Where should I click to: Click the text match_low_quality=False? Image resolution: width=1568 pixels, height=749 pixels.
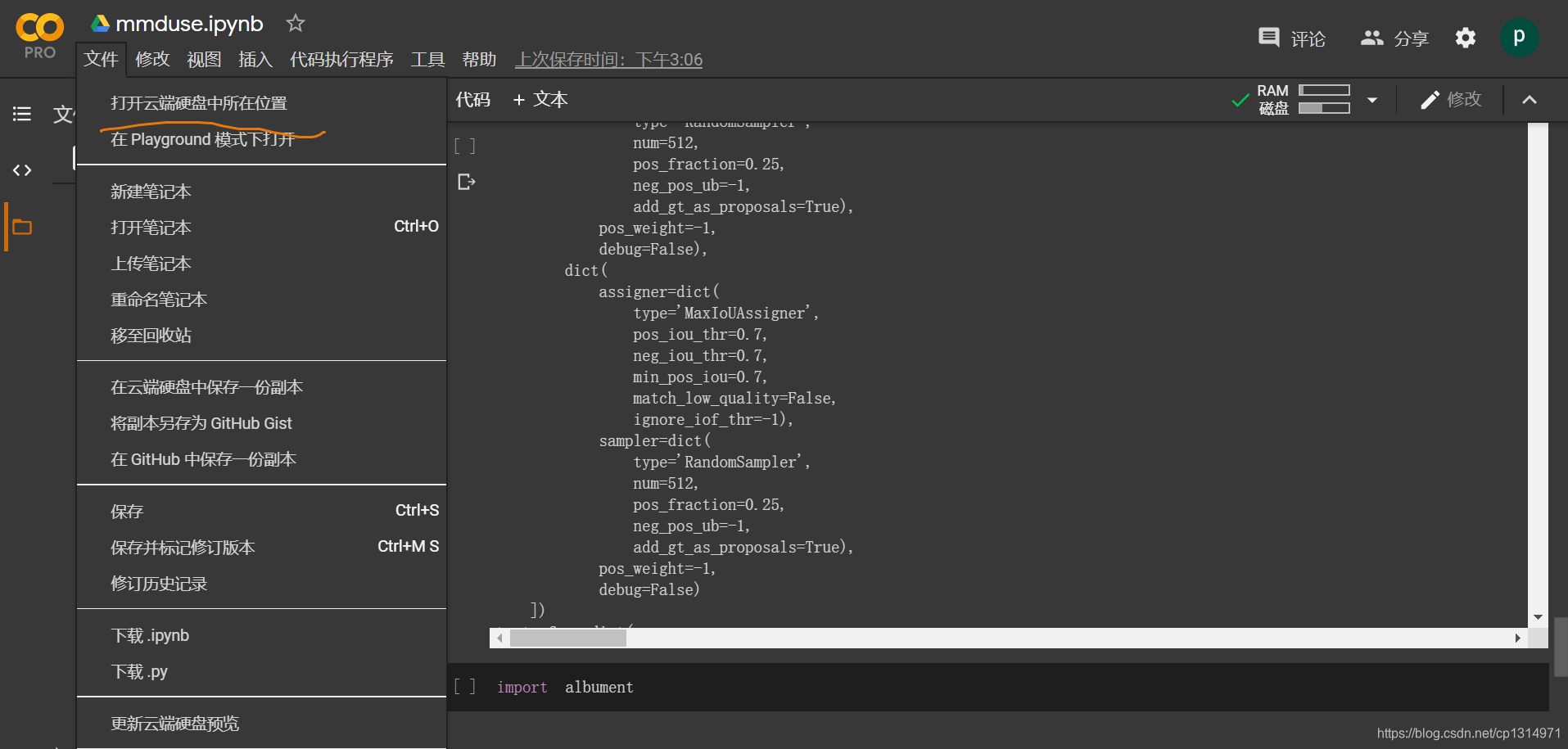[x=734, y=399]
